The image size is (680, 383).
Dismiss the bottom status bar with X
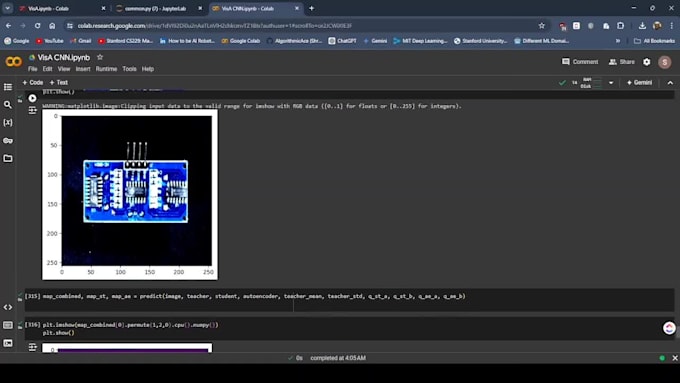(x=675, y=358)
